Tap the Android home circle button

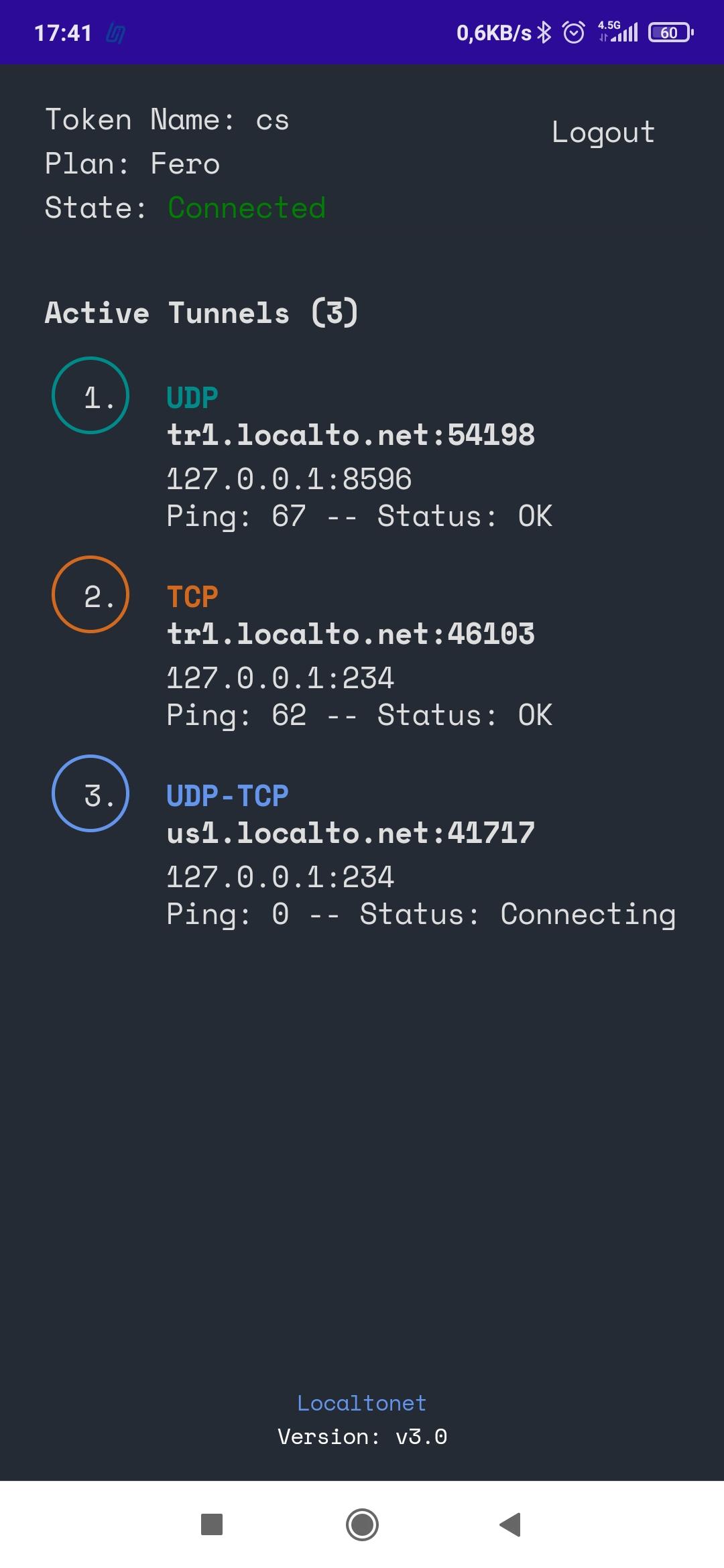(362, 1524)
